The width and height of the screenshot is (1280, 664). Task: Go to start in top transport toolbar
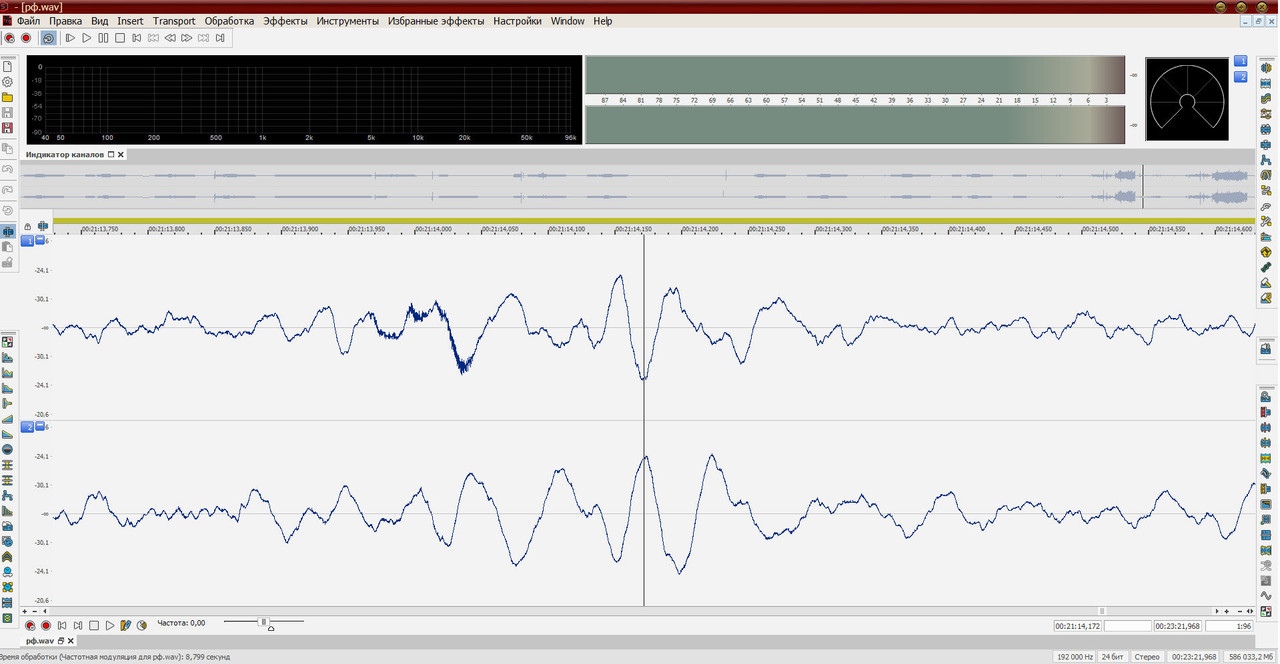pos(137,38)
